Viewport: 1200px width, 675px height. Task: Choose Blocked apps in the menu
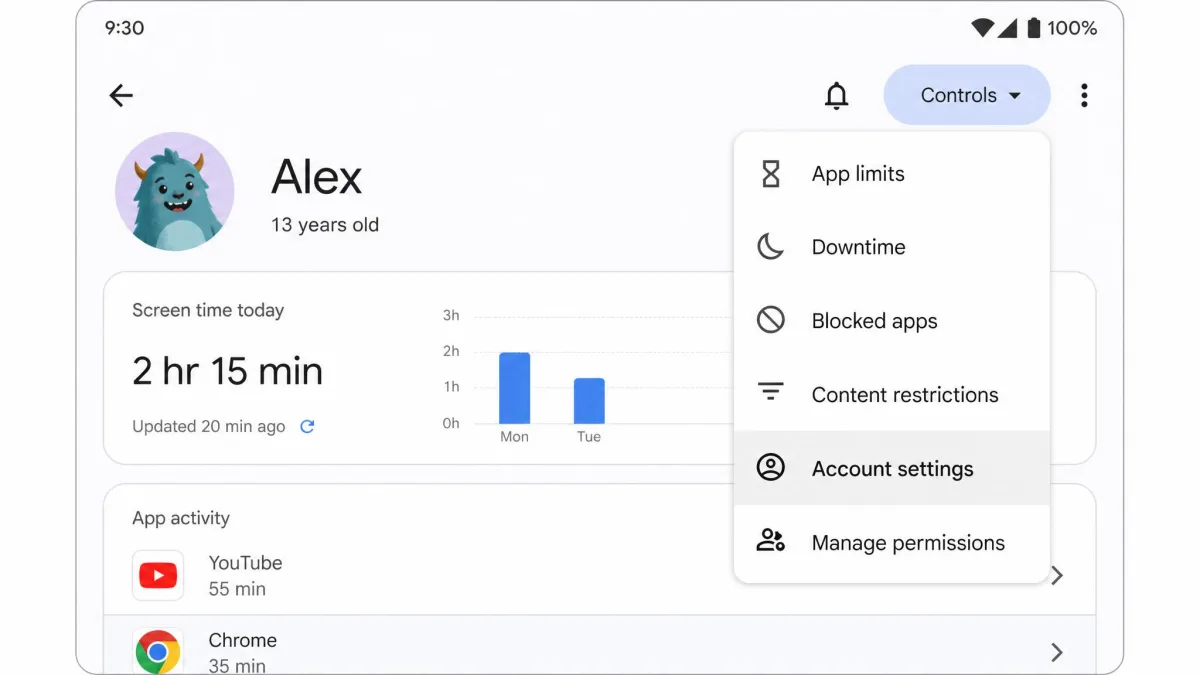(x=892, y=321)
